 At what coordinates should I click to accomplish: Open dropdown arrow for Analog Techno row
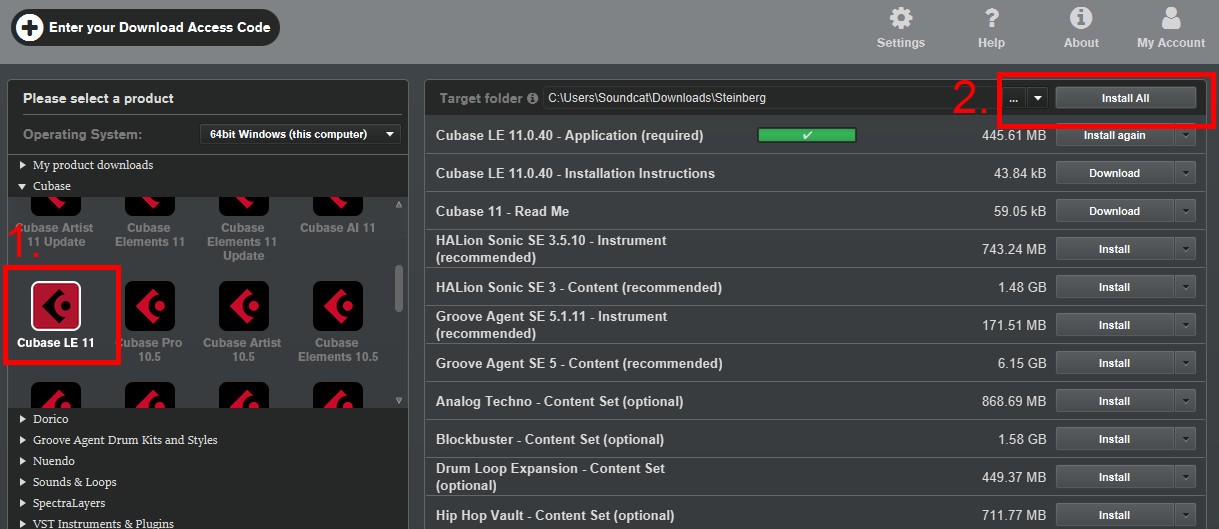pos(1185,401)
